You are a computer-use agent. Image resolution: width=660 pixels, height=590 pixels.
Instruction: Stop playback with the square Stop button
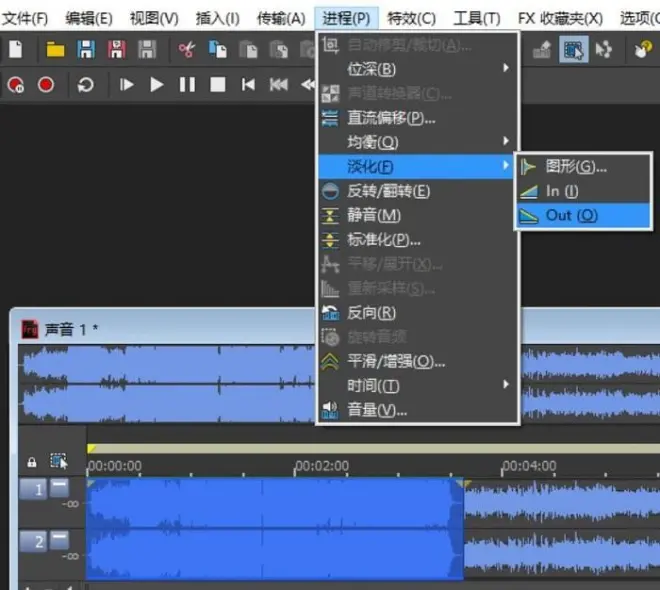[x=218, y=85]
